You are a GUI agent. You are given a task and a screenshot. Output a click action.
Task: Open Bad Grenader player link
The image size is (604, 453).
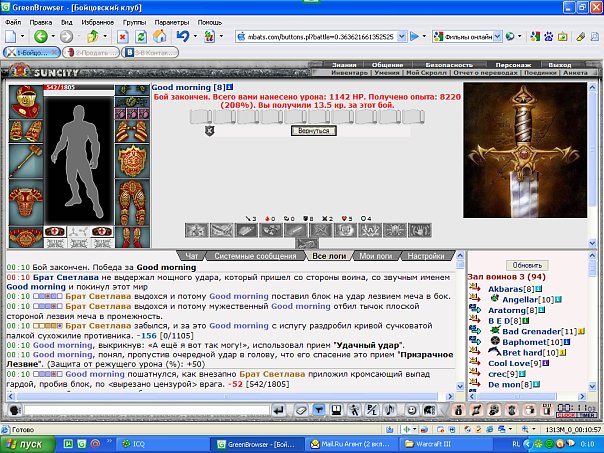pos(531,331)
